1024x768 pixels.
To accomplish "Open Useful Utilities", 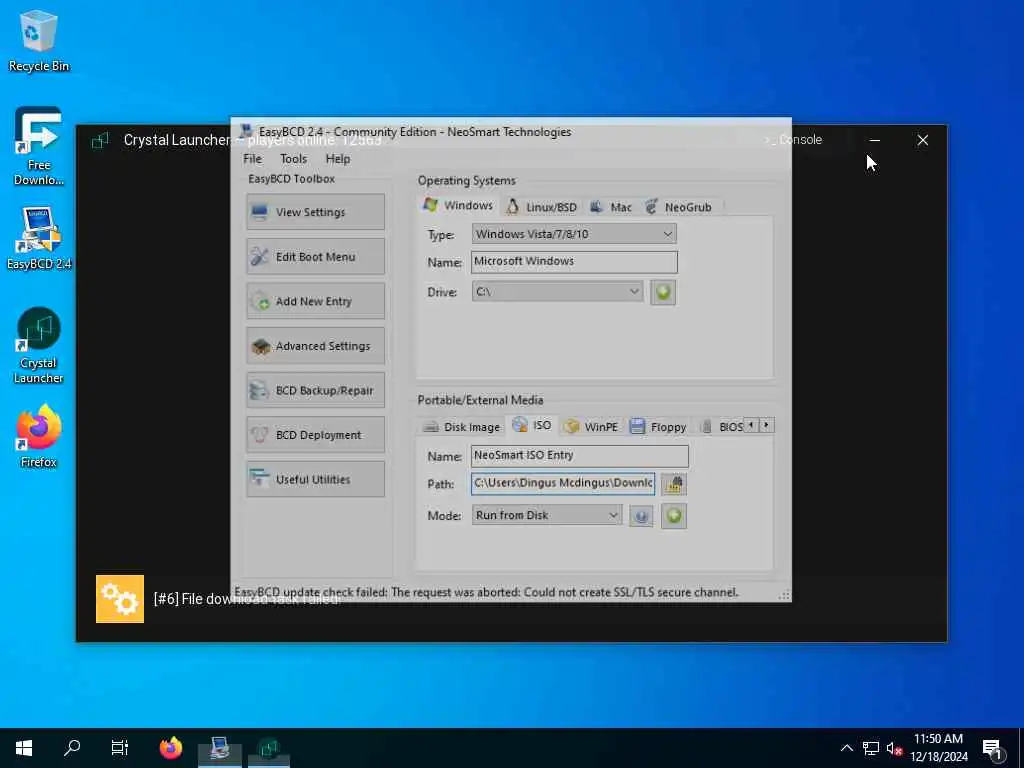I will tap(315, 479).
